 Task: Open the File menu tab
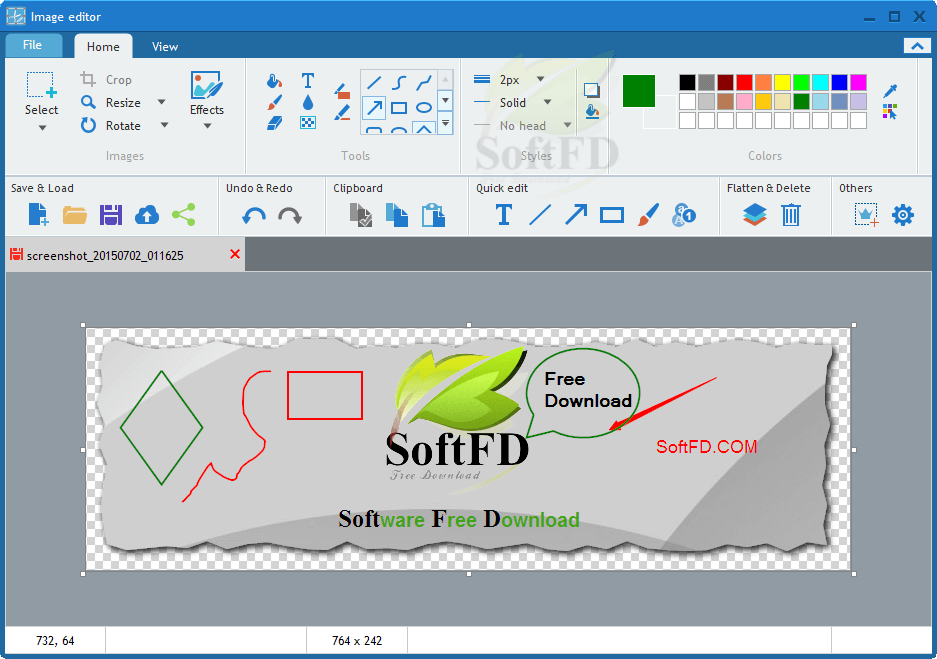33,45
